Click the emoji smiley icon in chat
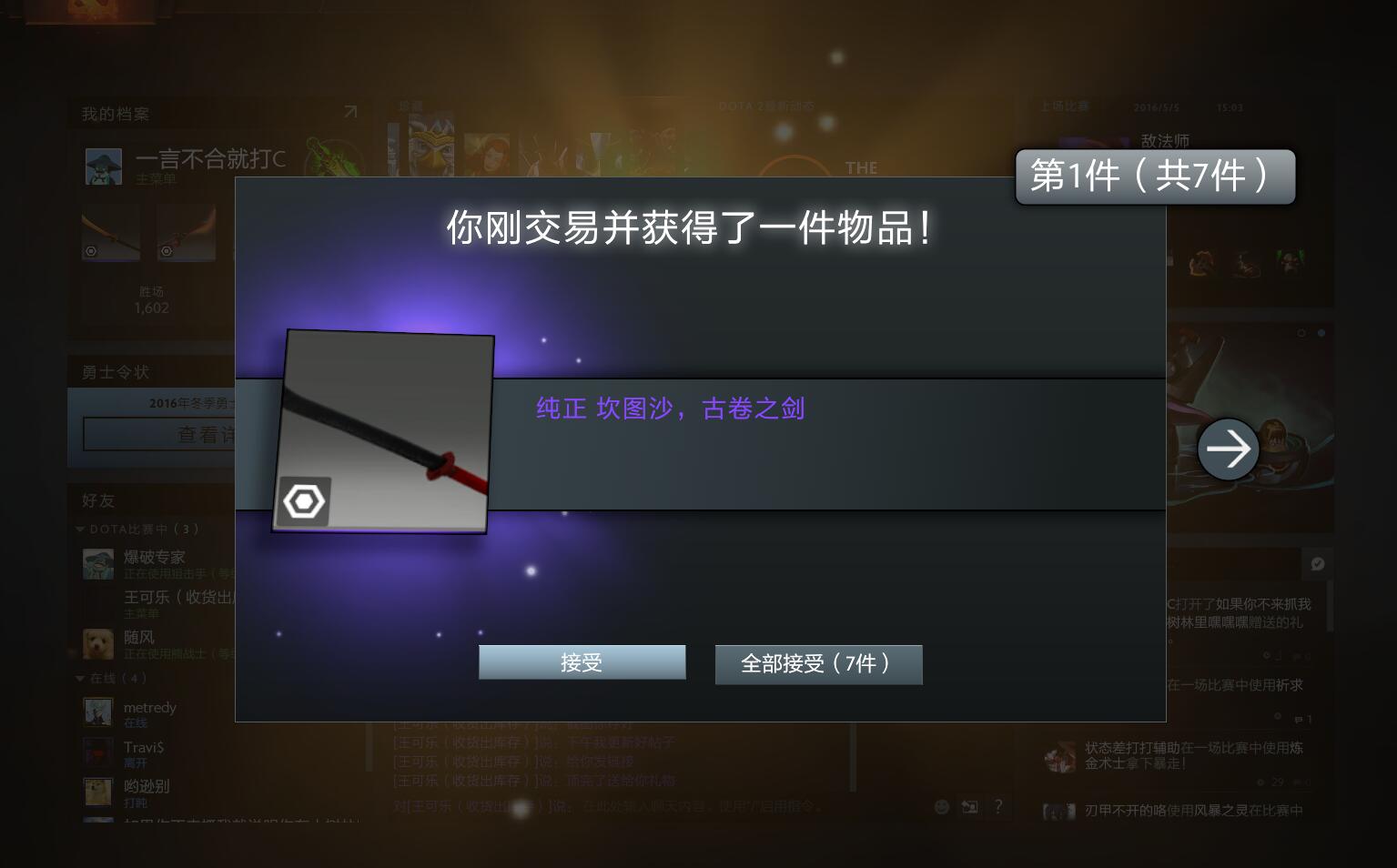The height and width of the screenshot is (868, 1397). [x=942, y=806]
